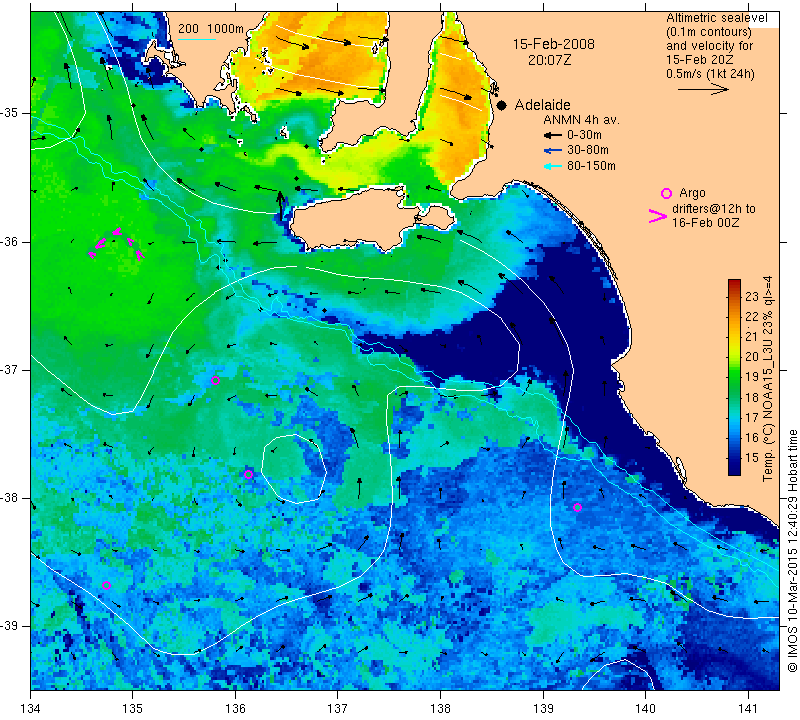Click the '80-150m' depth label

coord(591,166)
